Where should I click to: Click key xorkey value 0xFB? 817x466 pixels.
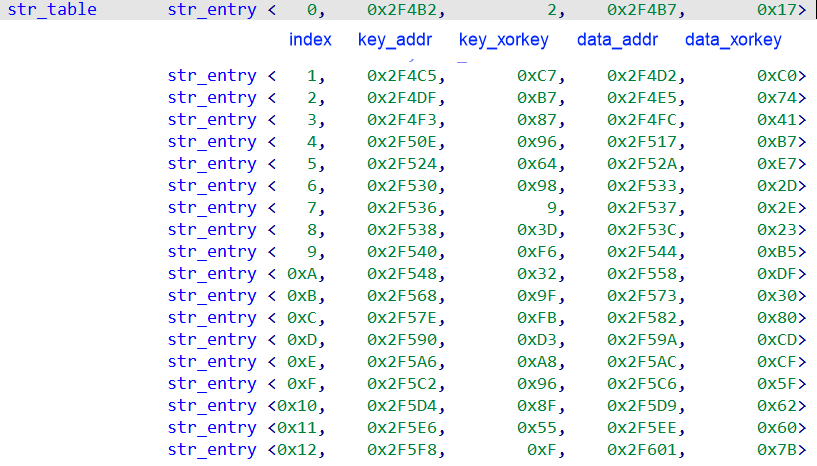536,317
